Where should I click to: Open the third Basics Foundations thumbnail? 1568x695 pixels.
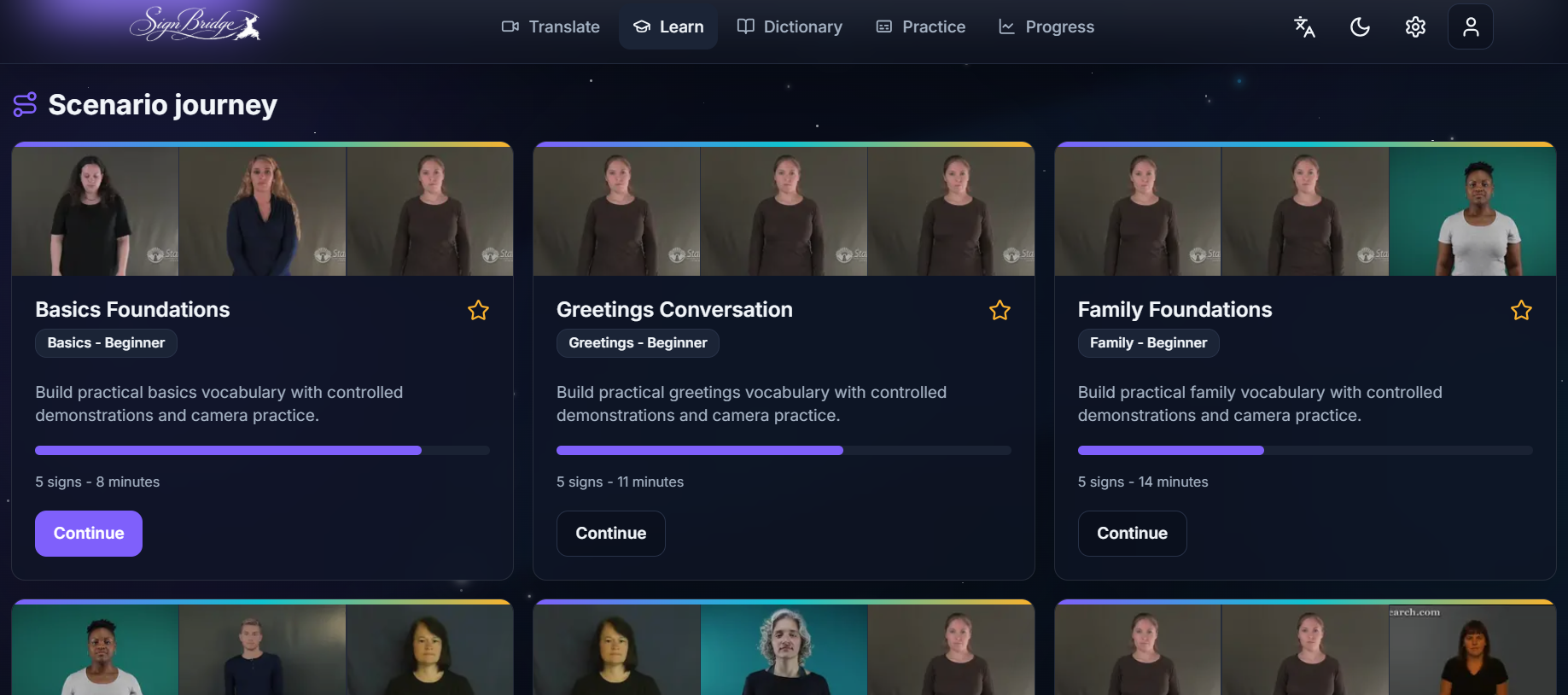[x=430, y=211]
